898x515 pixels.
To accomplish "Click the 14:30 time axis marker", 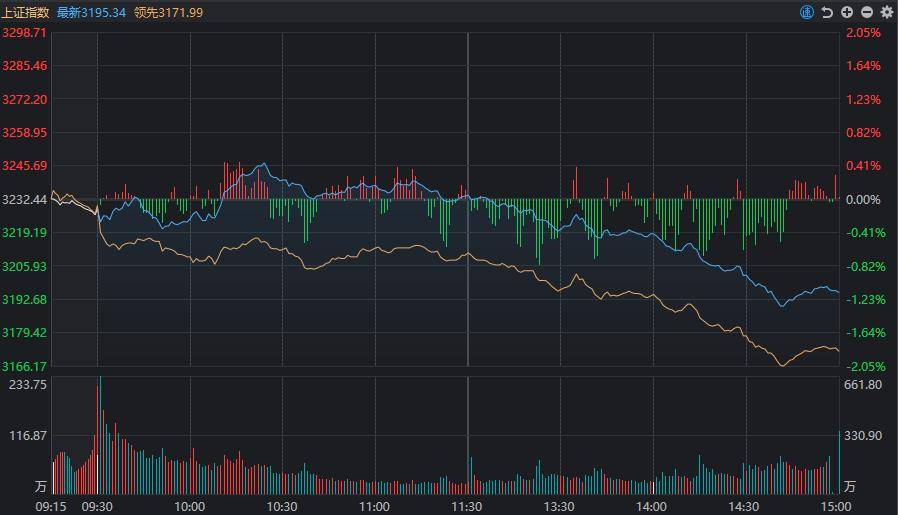I will pos(743,507).
